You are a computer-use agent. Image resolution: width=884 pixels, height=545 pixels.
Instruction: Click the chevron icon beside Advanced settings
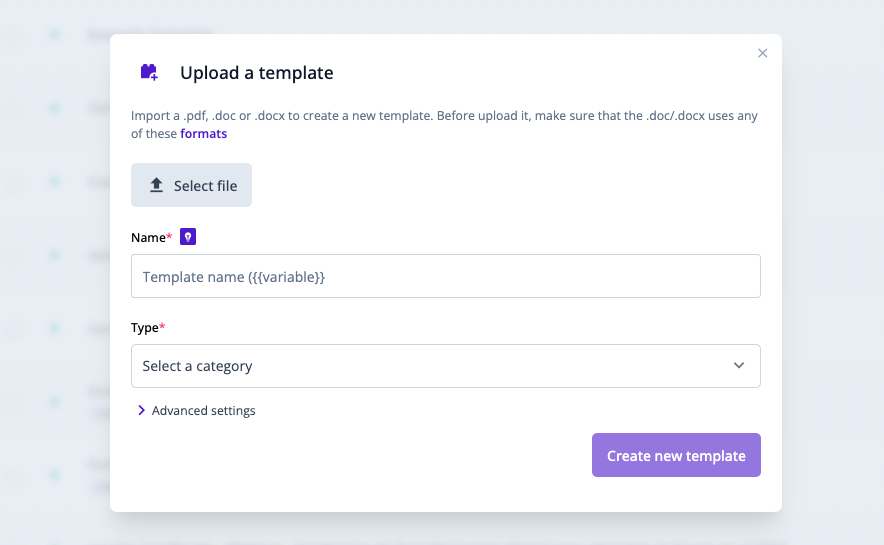(x=141, y=410)
